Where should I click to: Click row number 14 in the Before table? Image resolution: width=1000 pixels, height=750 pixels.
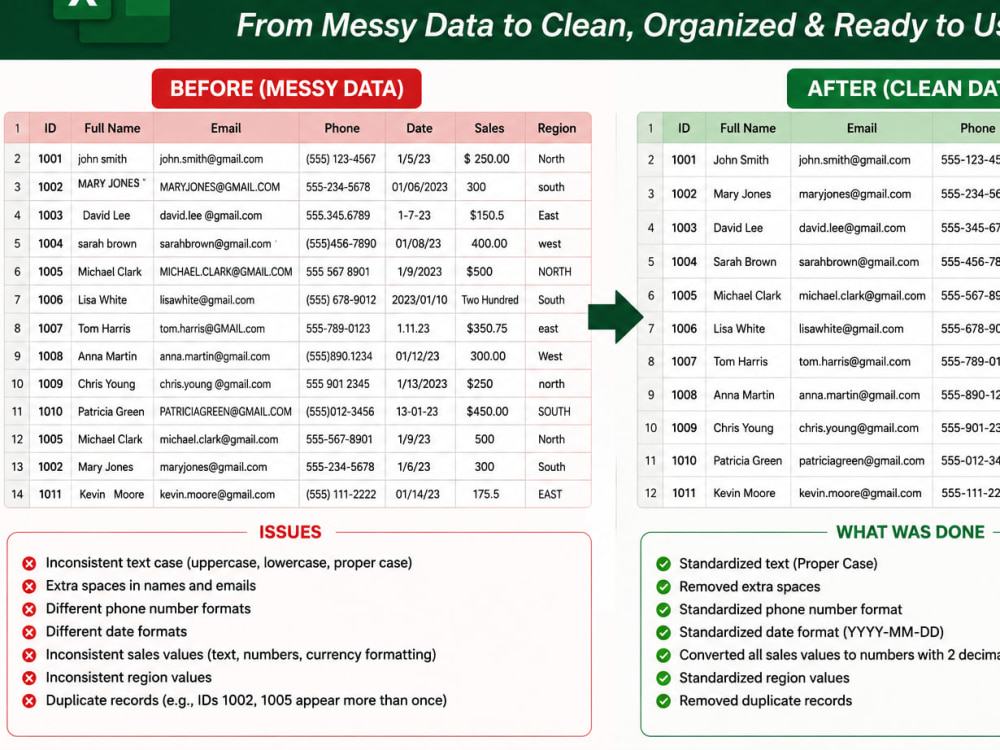pos(17,494)
